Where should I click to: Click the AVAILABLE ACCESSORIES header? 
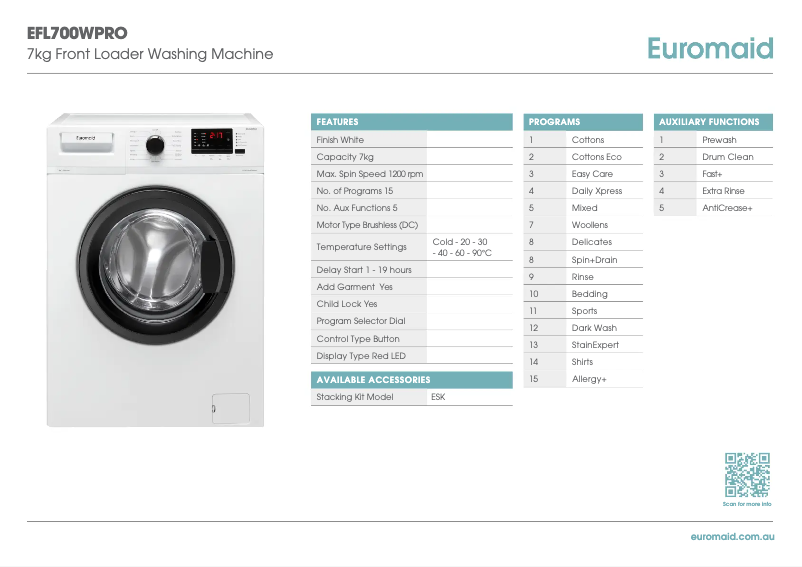(411, 380)
